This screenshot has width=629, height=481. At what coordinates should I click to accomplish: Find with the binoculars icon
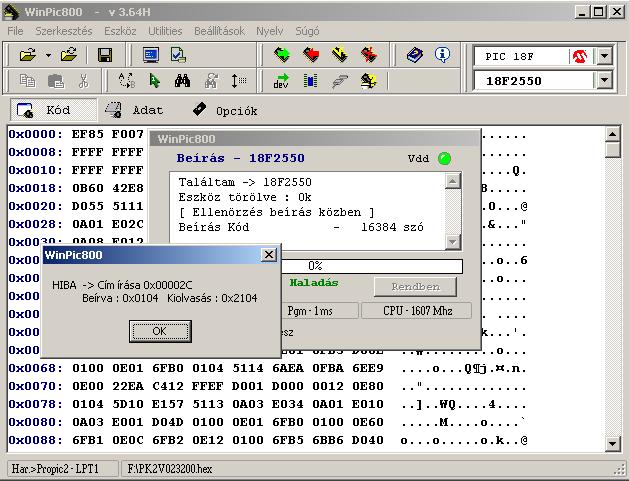183,81
